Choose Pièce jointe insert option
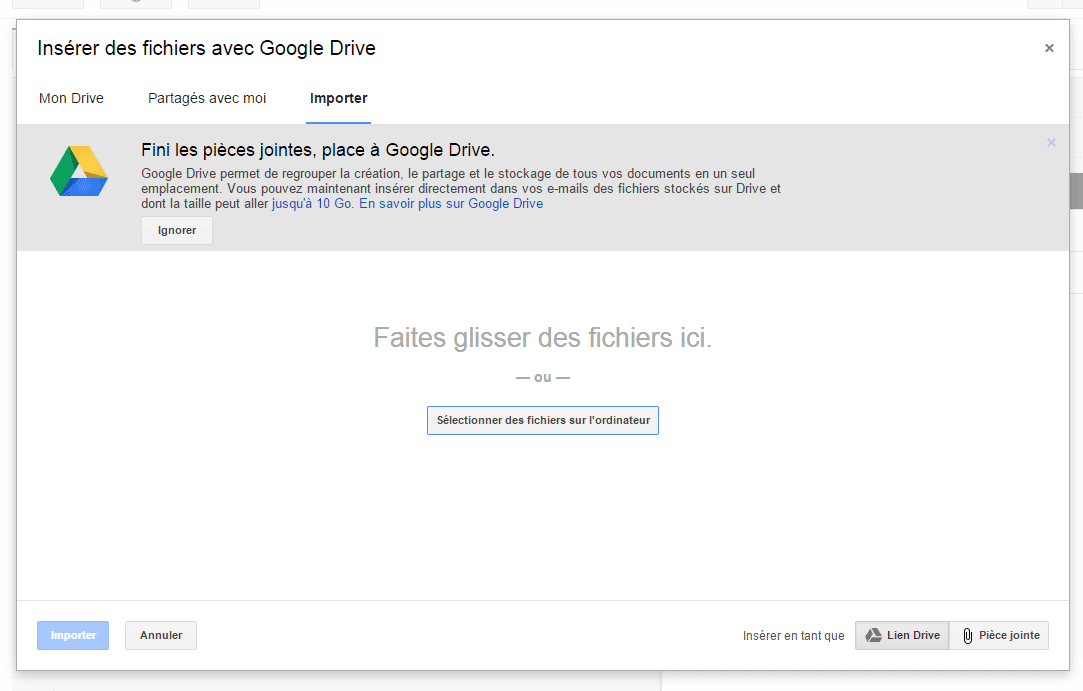This screenshot has height=691, width=1083. [x=999, y=635]
